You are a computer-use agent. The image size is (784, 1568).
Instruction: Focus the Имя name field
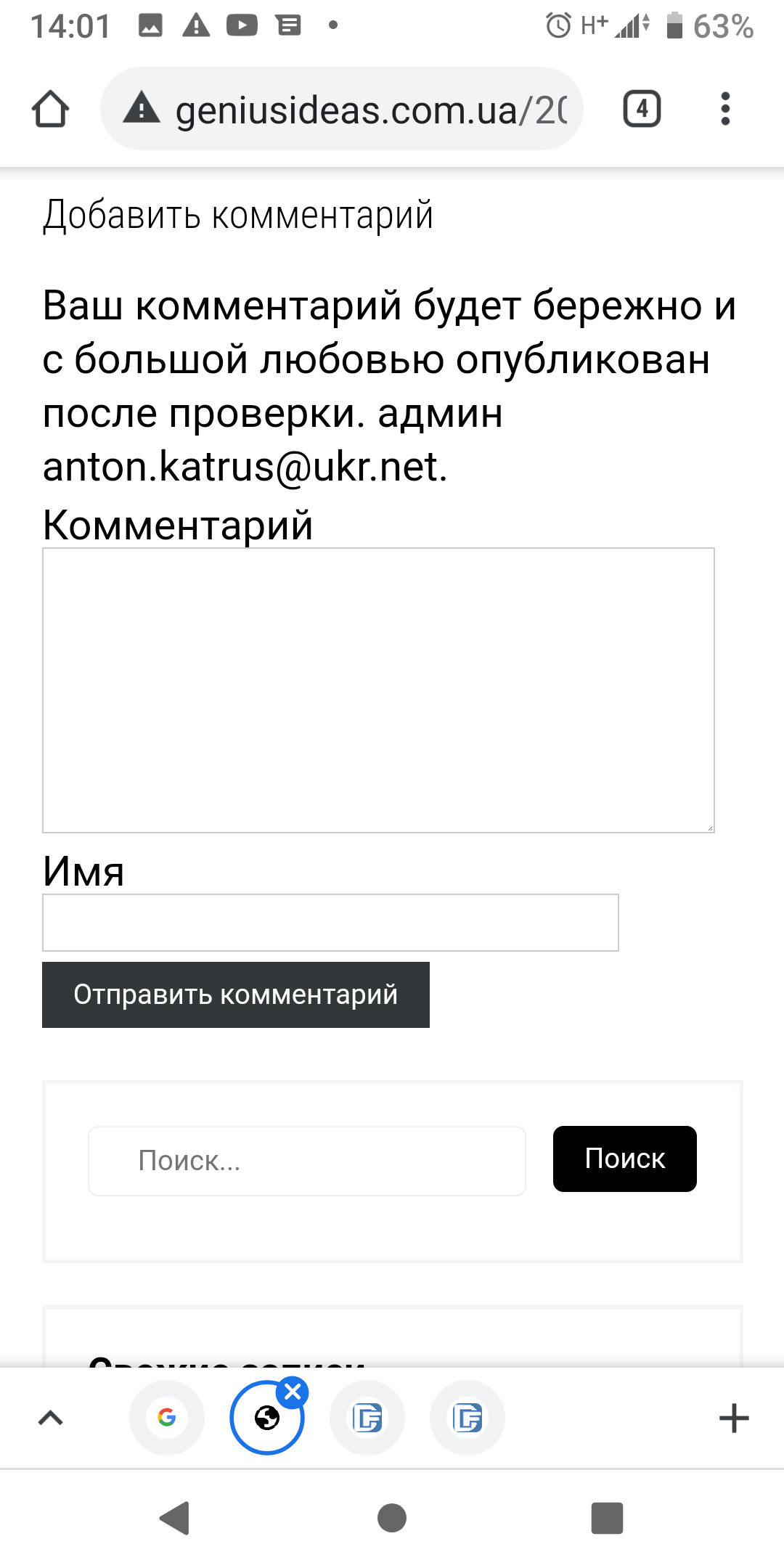(330, 922)
